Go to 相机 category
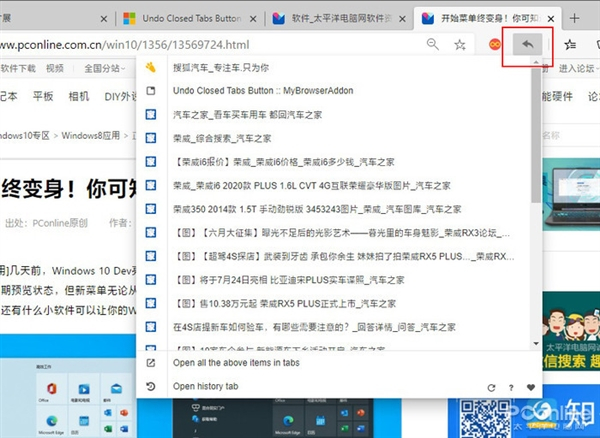600x438 pixels. pos(78,96)
